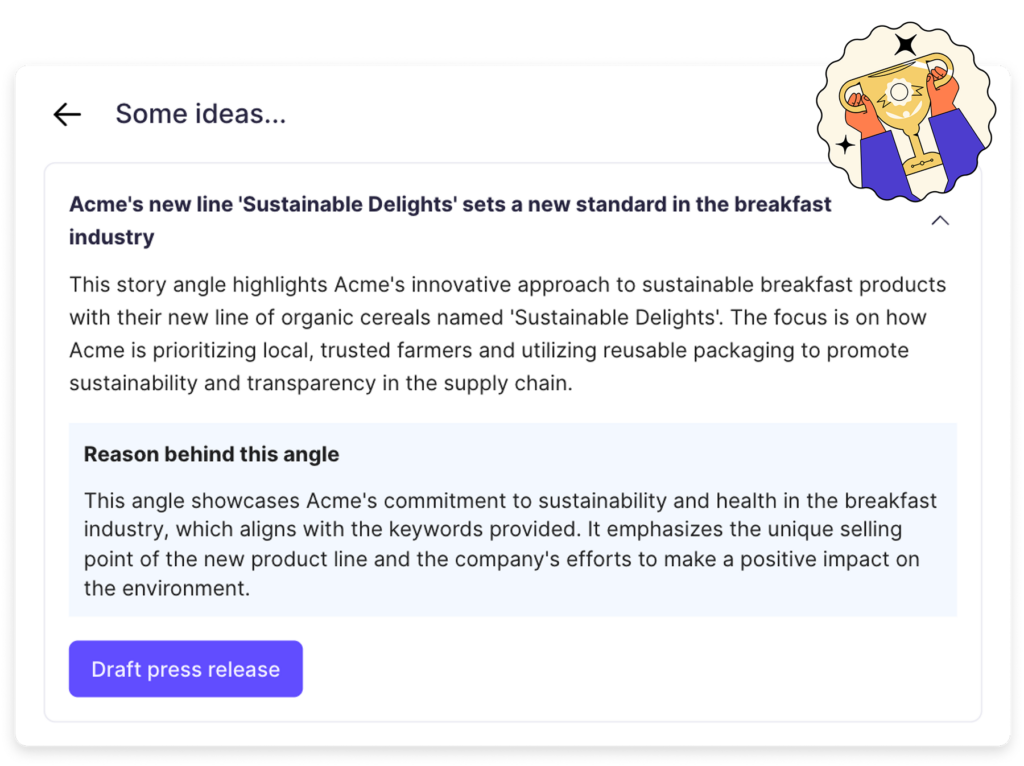Click the Draft press release button
Image resolution: width=1024 pixels, height=766 pixels.
pos(185,669)
